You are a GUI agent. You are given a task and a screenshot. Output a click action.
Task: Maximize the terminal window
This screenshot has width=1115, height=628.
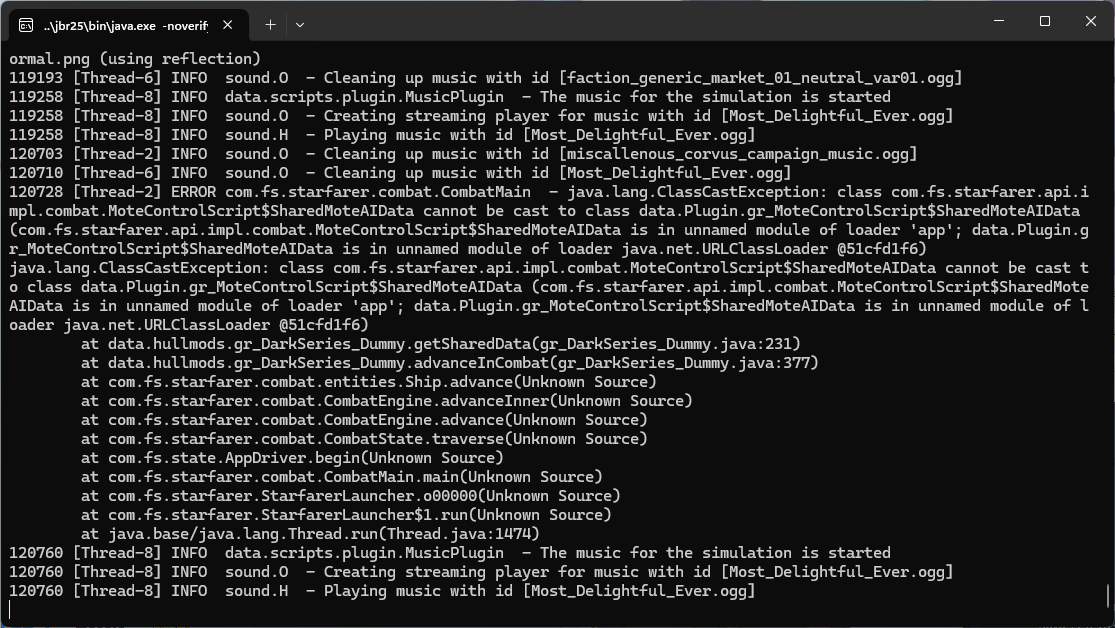coord(1044,22)
